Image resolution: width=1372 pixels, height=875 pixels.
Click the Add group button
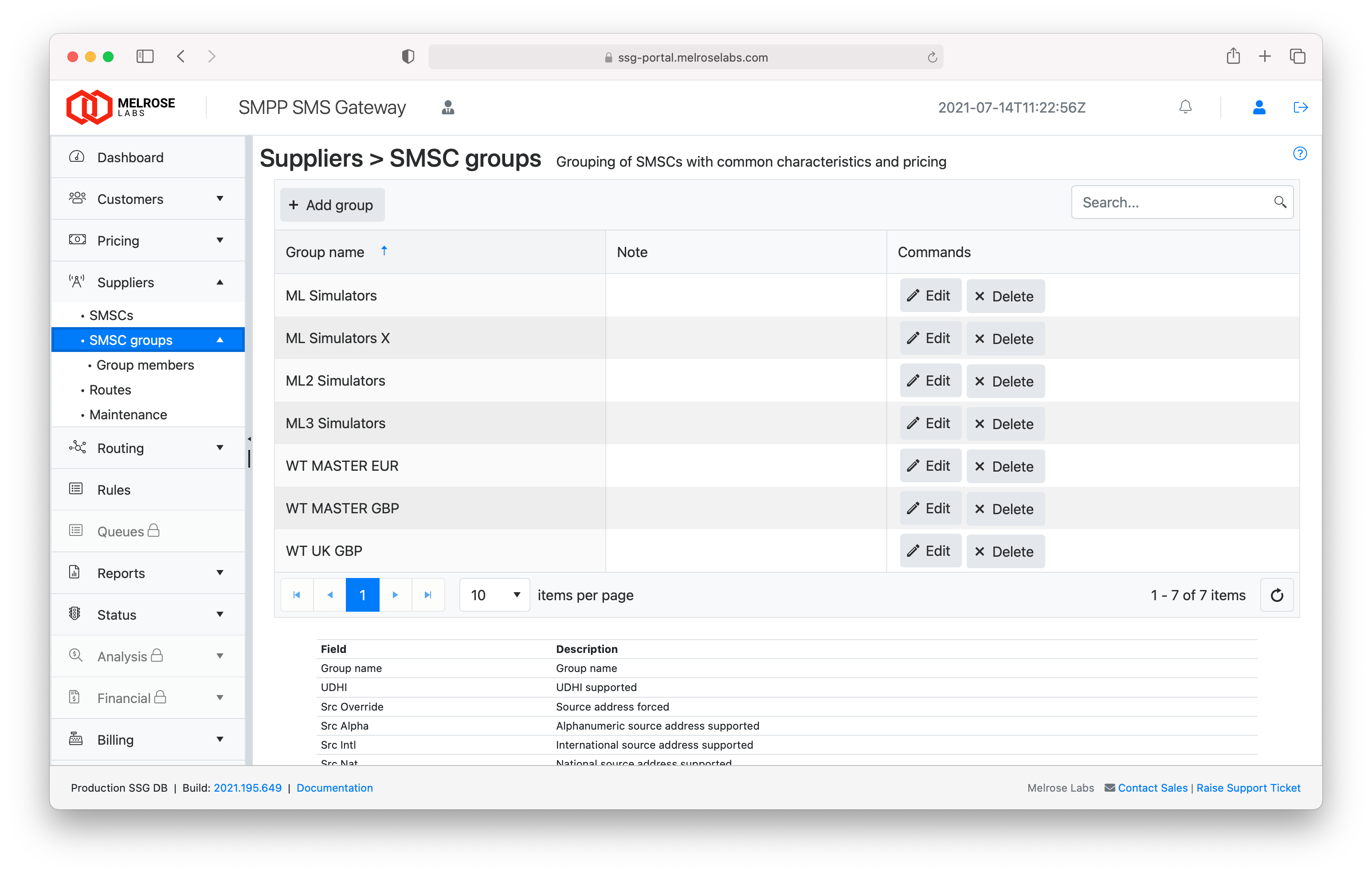tap(332, 205)
